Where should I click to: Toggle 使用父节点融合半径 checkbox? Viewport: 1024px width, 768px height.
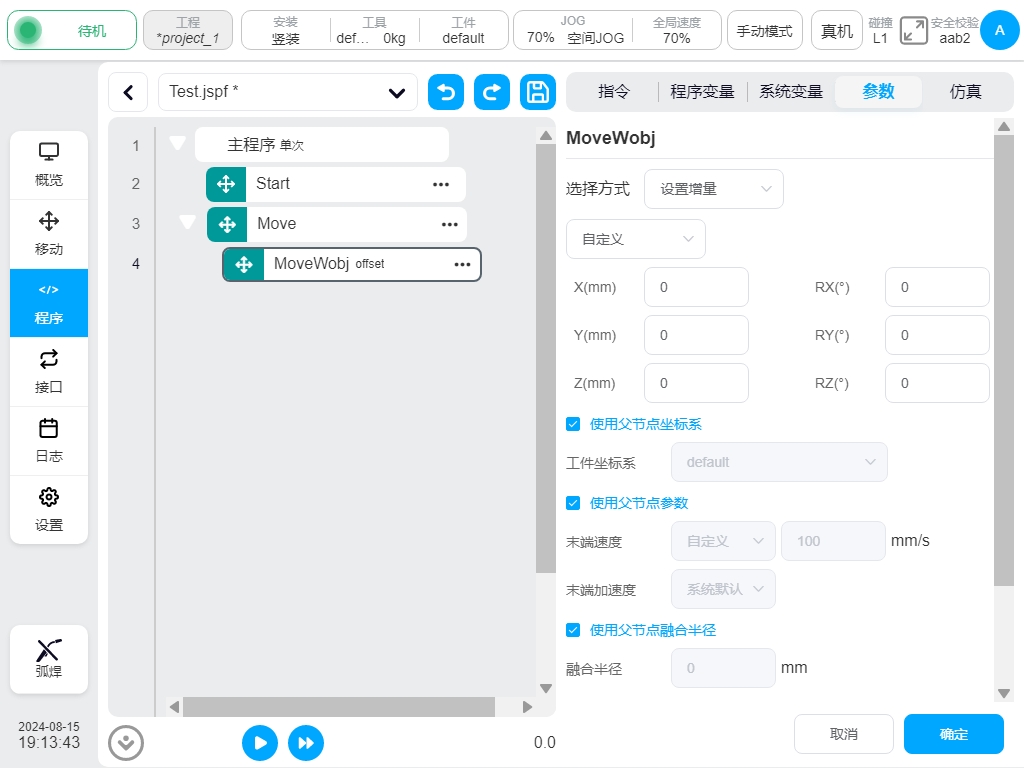(573, 630)
